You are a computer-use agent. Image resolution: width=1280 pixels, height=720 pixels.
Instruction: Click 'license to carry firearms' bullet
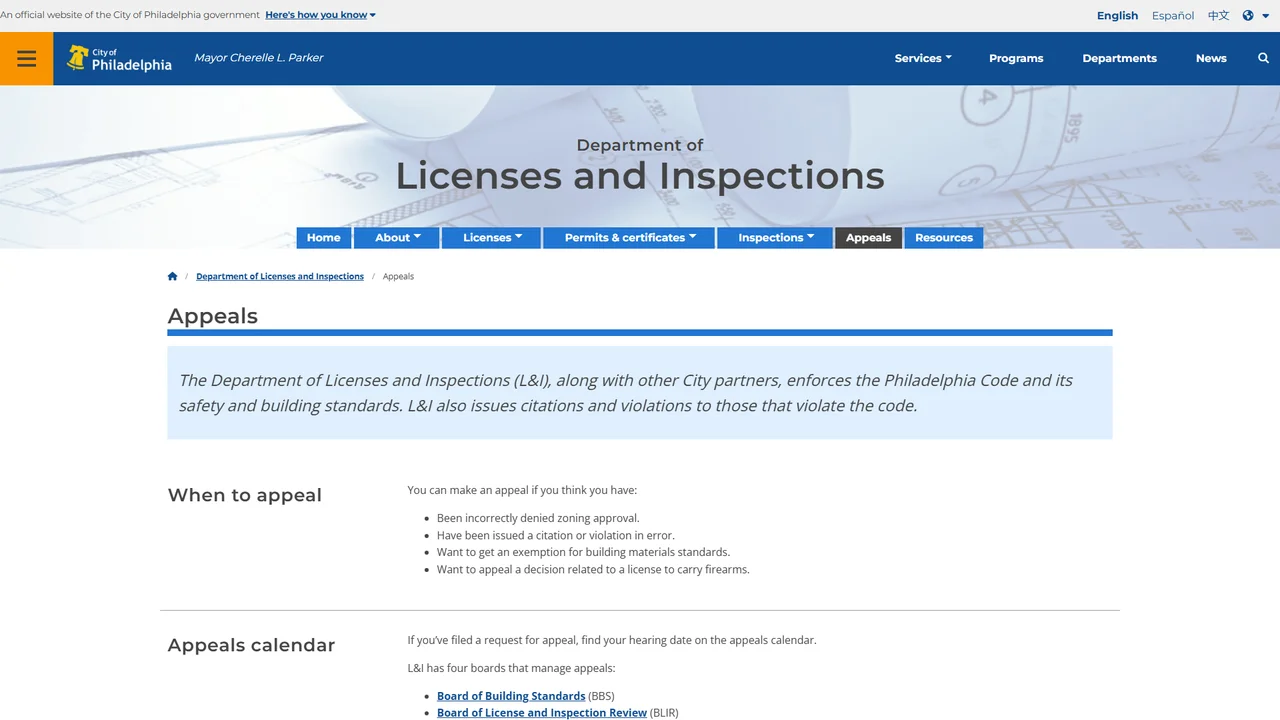click(593, 569)
